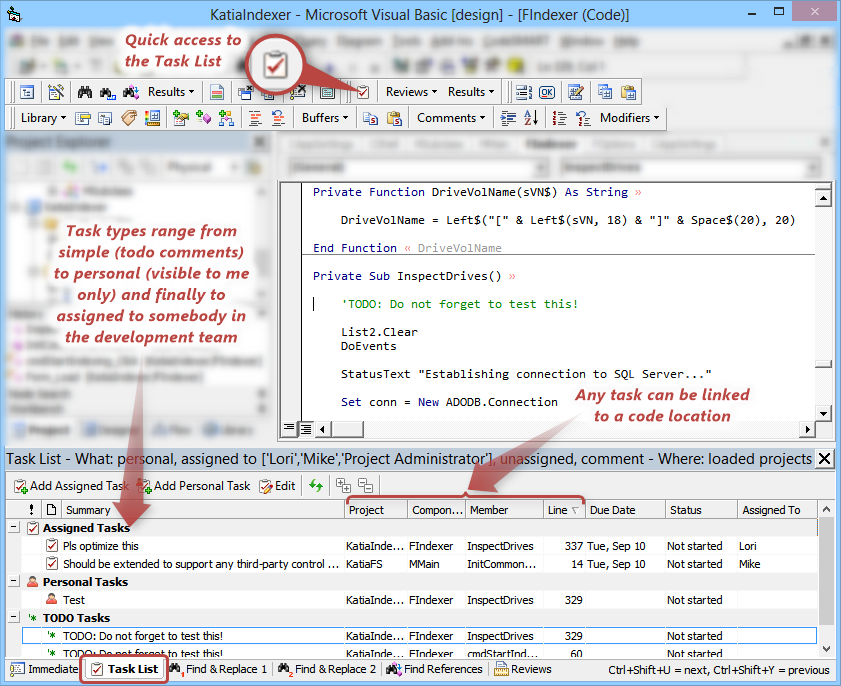Sort by the Line column header
The height and width of the screenshot is (686, 841).
pos(564,510)
